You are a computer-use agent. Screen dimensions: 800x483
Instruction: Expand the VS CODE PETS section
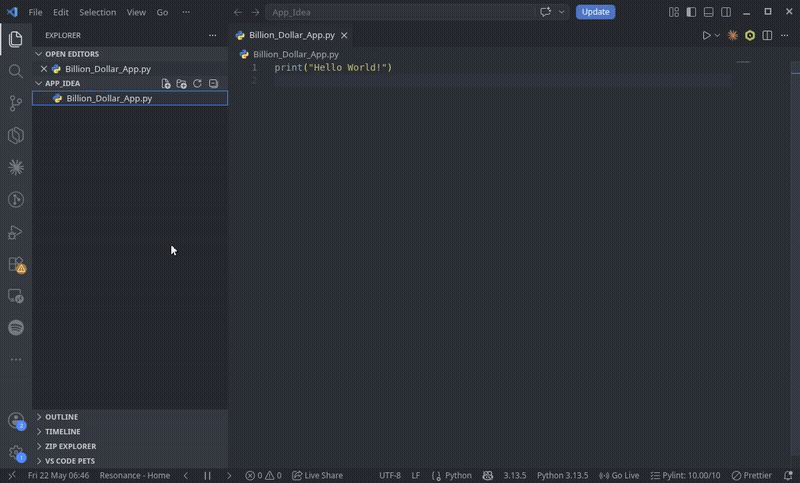click(x=130, y=461)
